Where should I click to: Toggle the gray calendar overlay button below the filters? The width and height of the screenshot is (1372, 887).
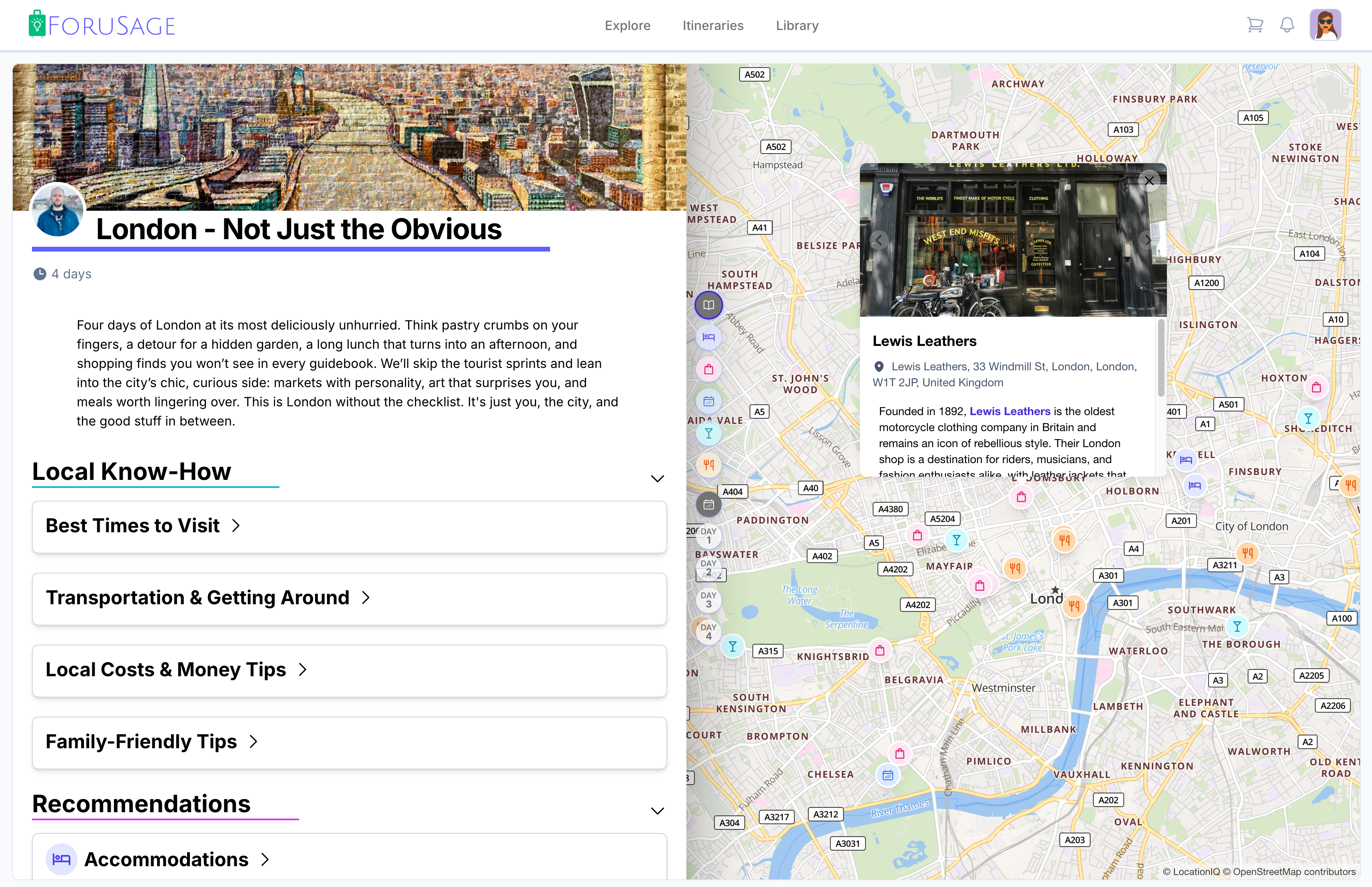point(709,505)
